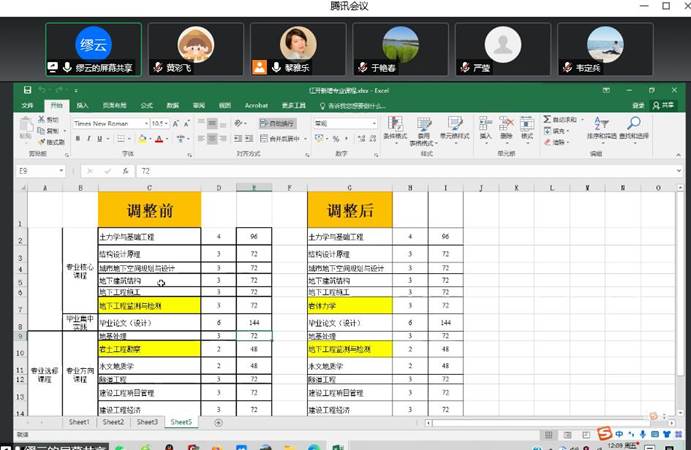
Task: Collapse the ribbon with the chevron
Action: tap(678, 155)
